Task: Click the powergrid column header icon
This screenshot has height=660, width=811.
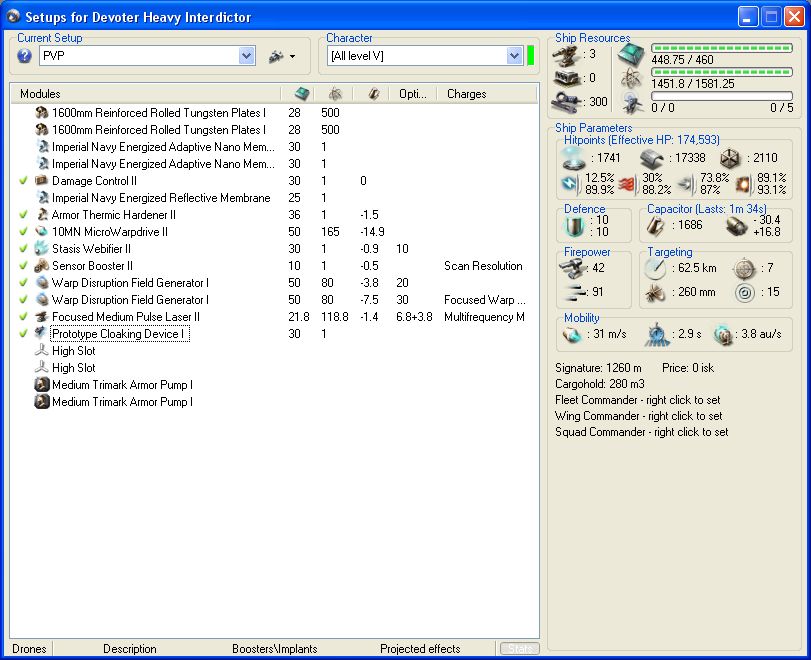Action: click(x=335, y=93)
